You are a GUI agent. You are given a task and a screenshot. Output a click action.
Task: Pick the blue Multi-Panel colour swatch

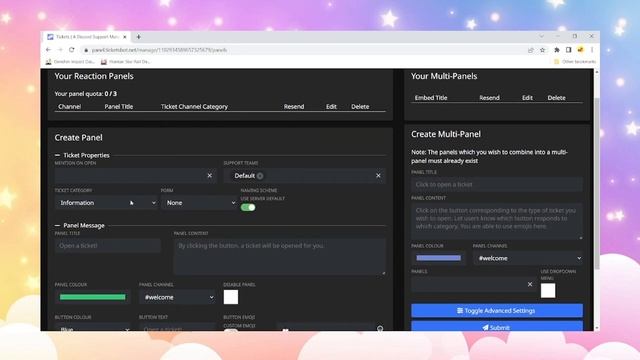(x=438, y=258)
